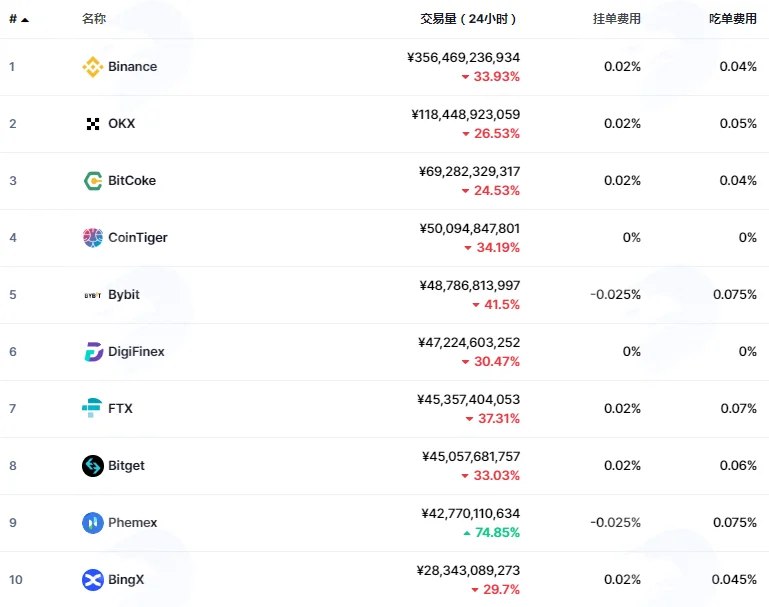Sort by 交易量（24小时）column header

click(469, 19)
